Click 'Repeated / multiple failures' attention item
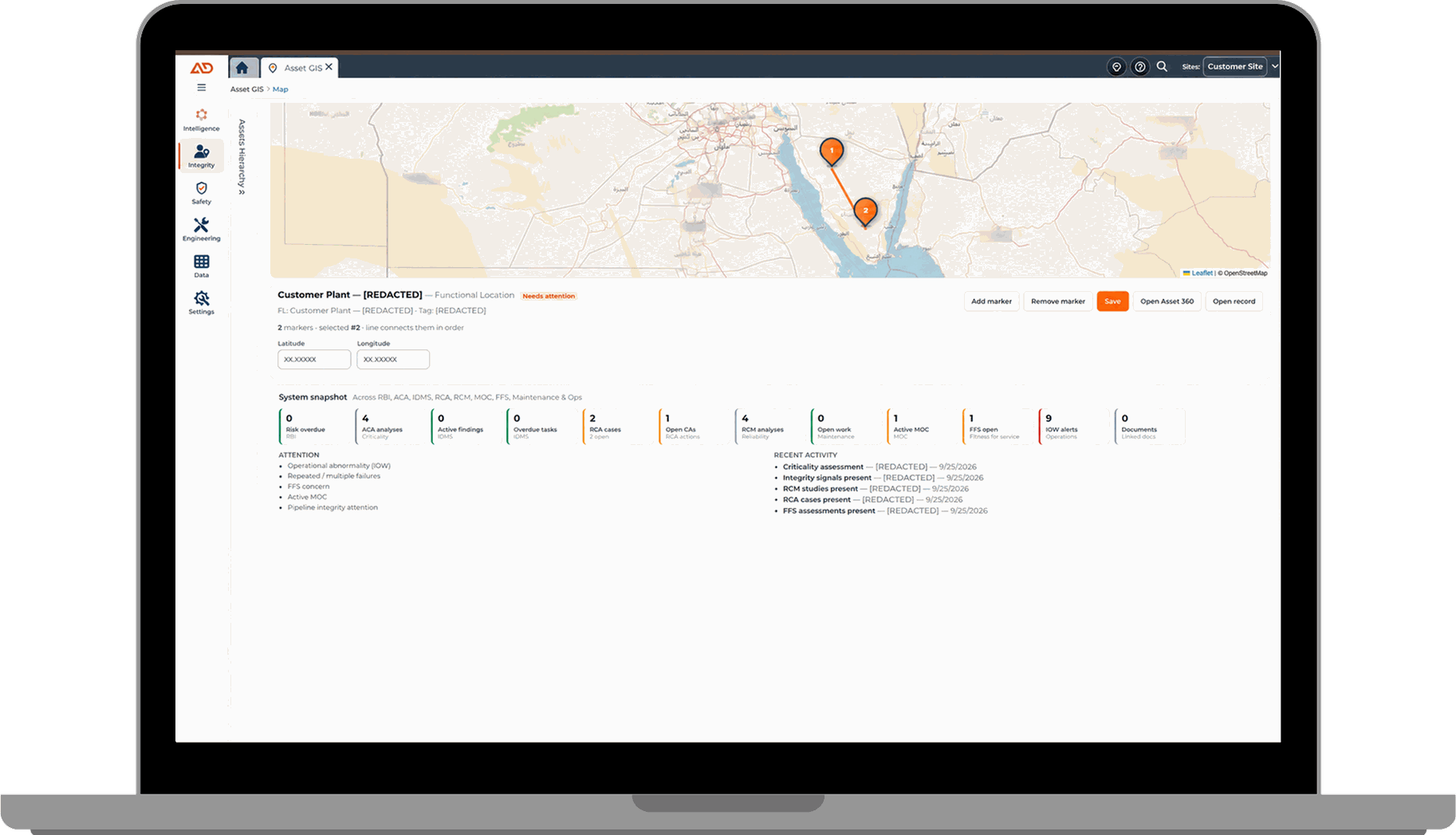The width and height of the screenshot is (1456, 835). coord(334,476)
